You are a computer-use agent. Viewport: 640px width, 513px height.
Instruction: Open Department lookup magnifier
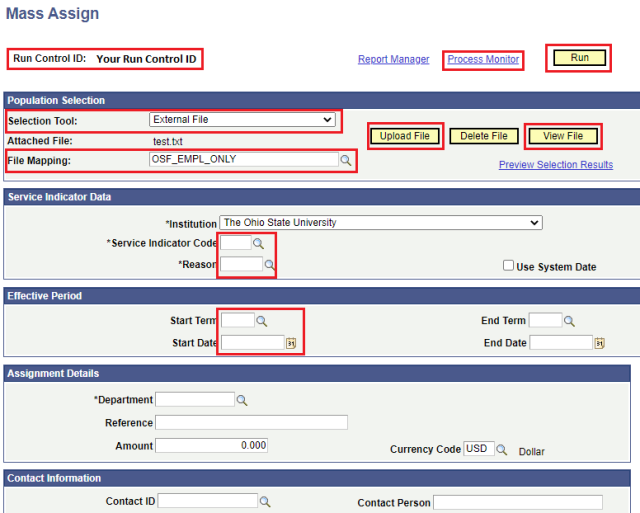(x=242, y=400)
